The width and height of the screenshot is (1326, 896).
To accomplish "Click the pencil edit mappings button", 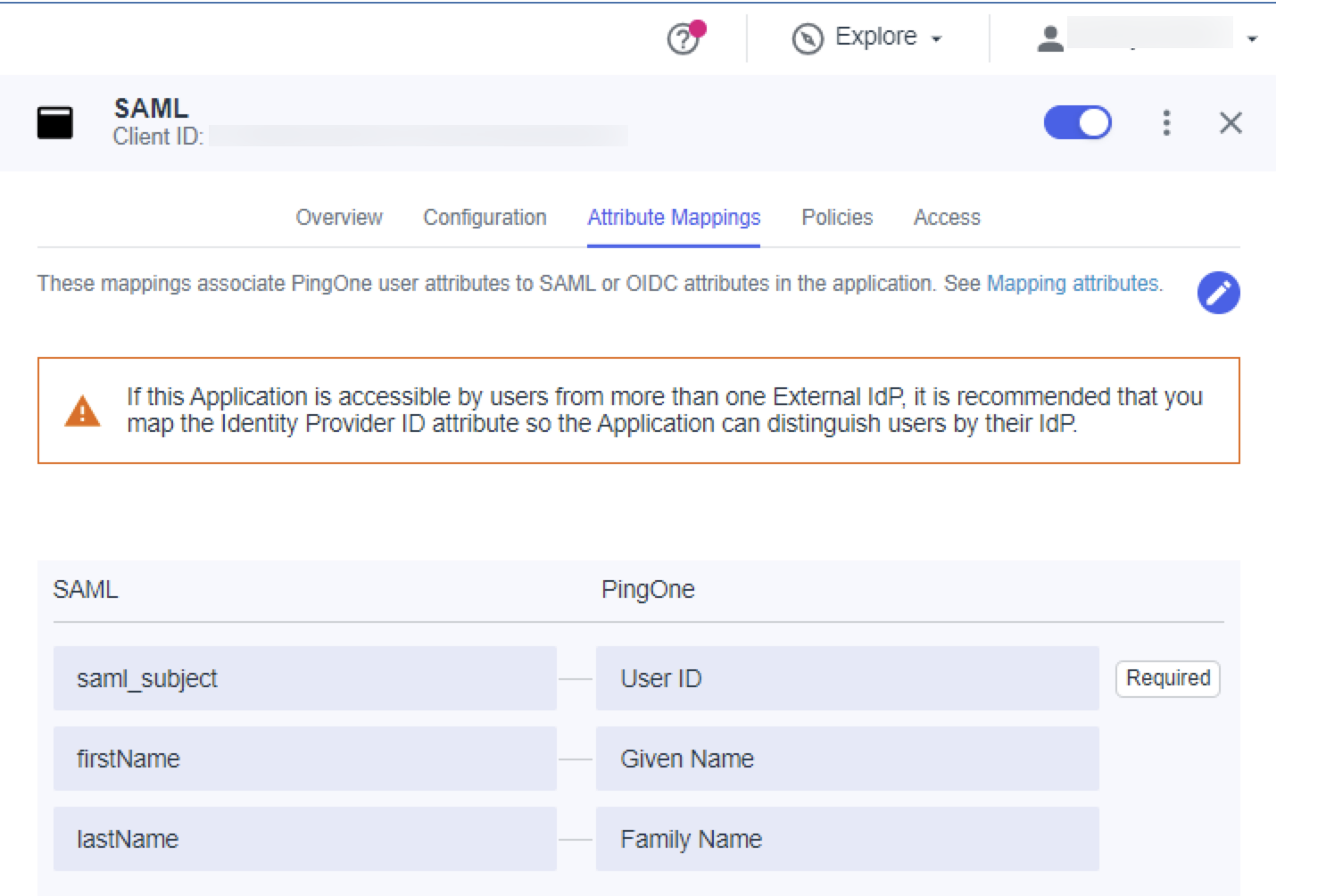I will [1218, 293].
